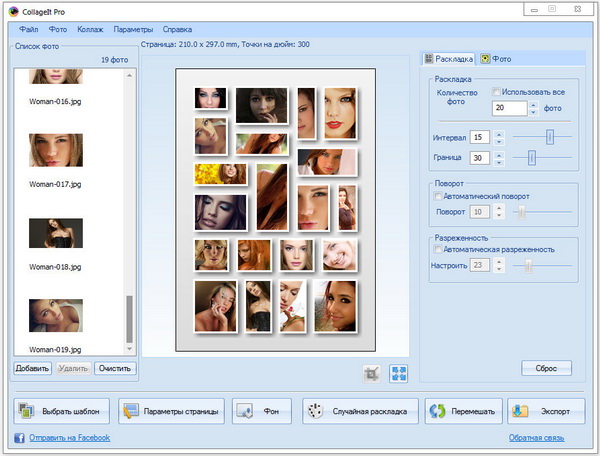Click the Экспорт export button
Image resolution: width=600 pixels, height=456 pixels.
pos(546,411)
